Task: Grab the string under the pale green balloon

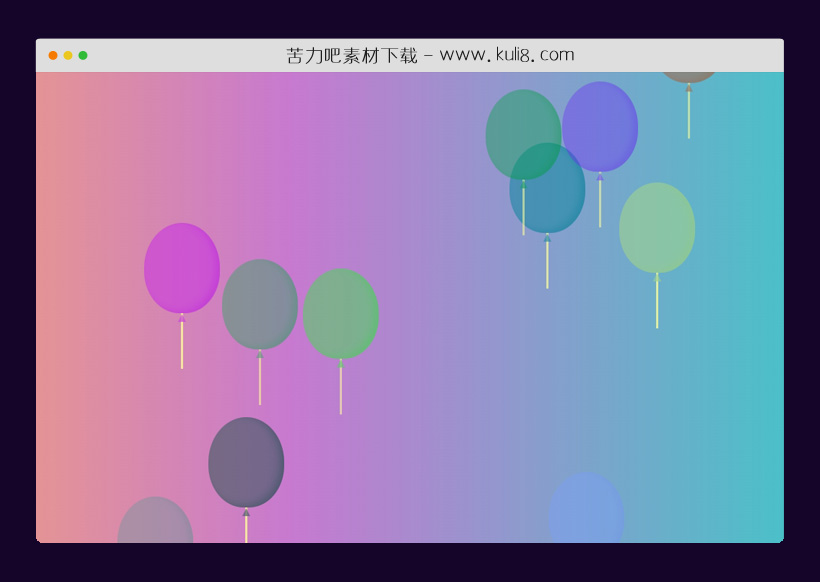Action: click(657, 304)
